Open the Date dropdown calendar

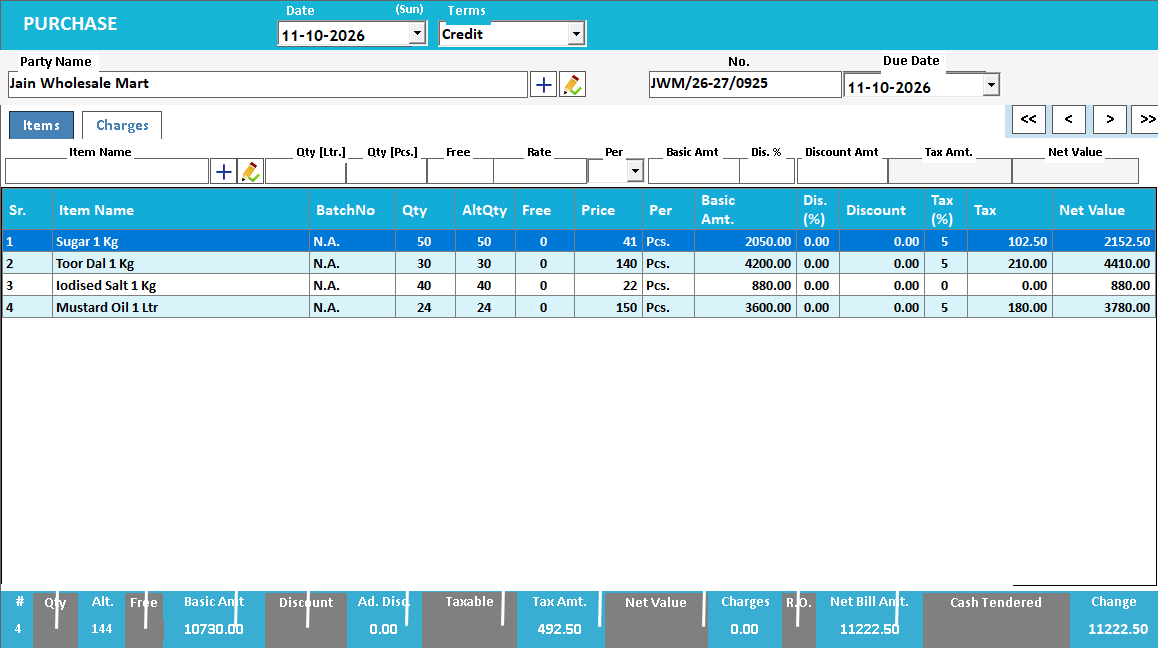coord(417,33)
